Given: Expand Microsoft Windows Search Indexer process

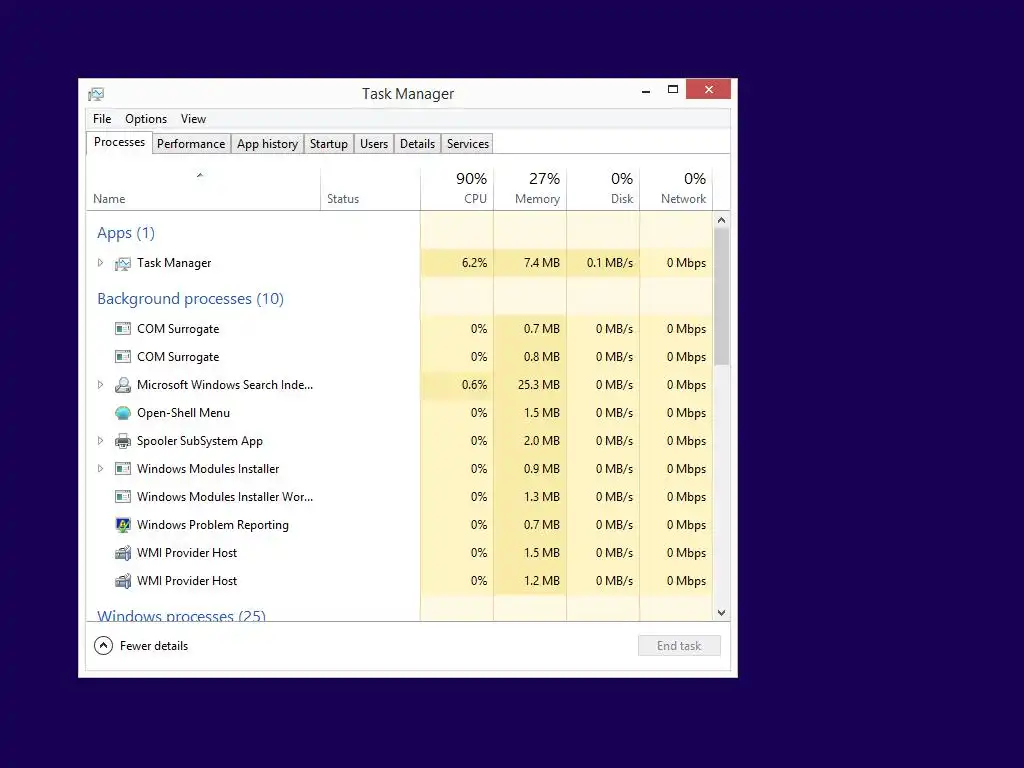Looking at the screenshot, I should click(101, 385).
